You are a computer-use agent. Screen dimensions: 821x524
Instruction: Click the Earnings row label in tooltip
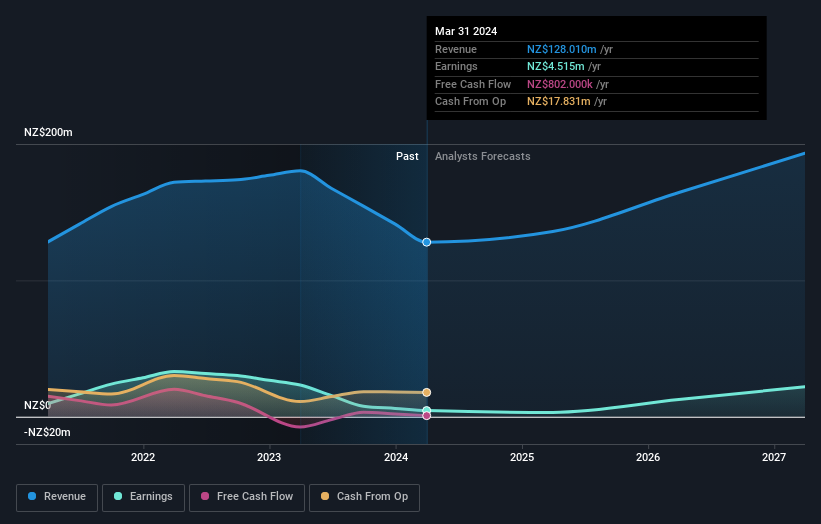click(x=456, y=66)
